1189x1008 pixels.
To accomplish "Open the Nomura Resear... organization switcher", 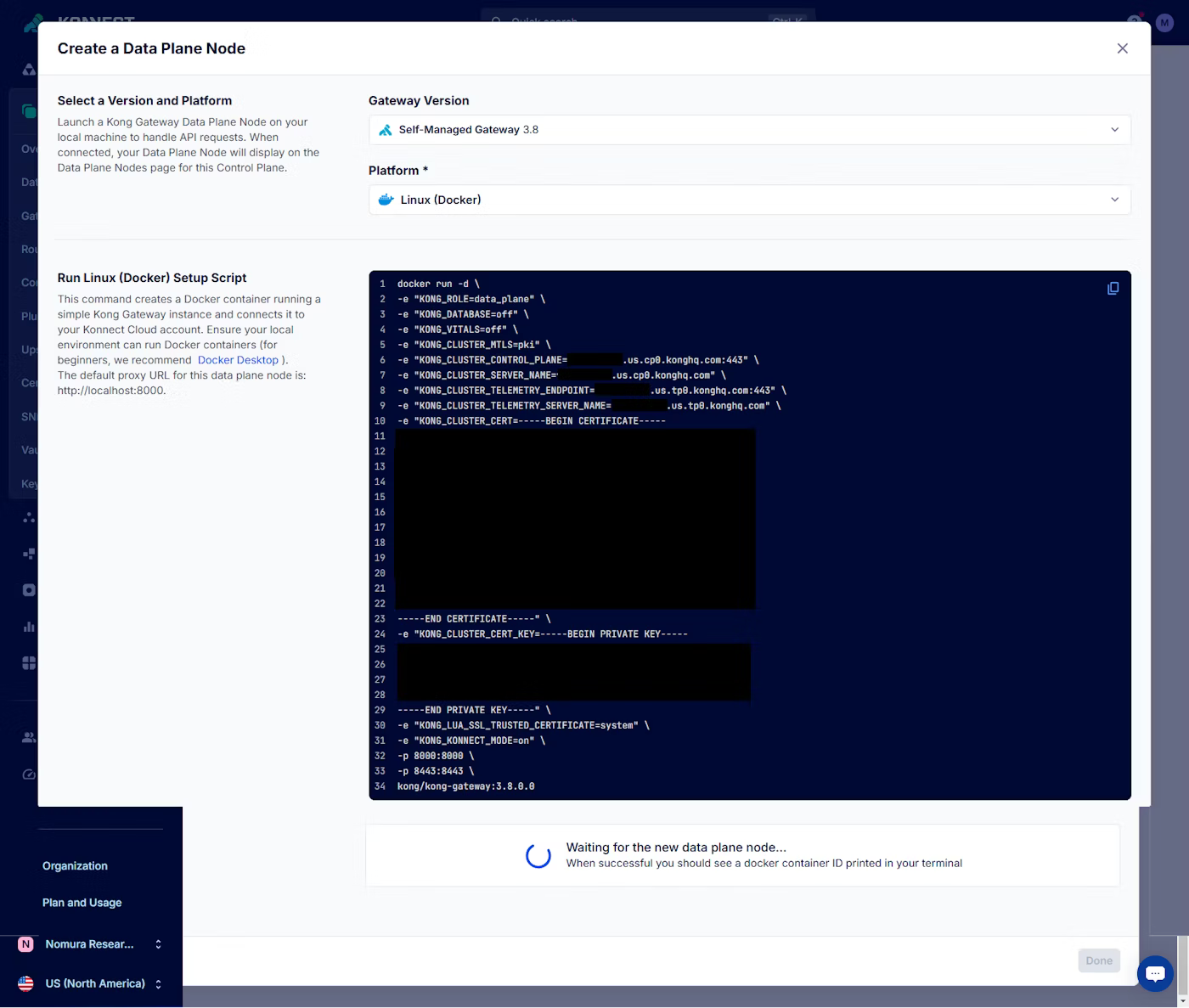I will (90, 944).
